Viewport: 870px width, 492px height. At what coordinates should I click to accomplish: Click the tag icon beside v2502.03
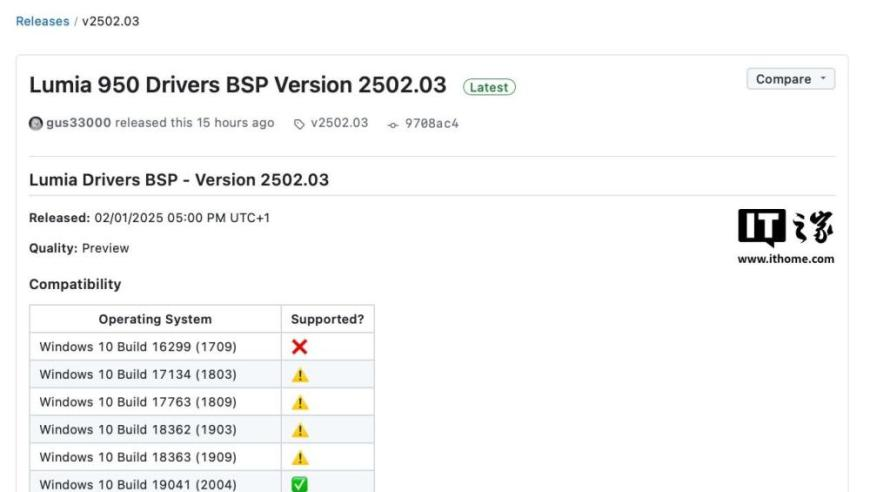[299, 124]
